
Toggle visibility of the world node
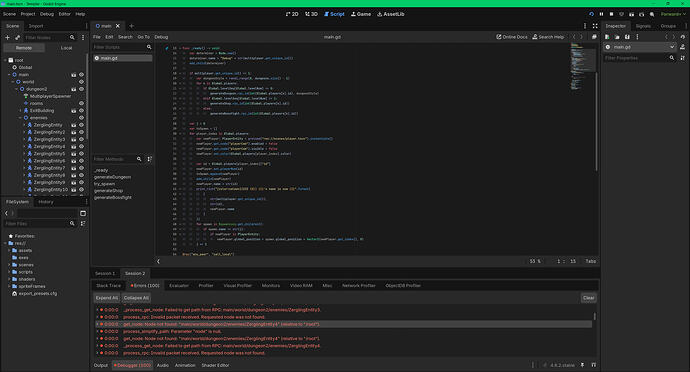tap(81, 82)
